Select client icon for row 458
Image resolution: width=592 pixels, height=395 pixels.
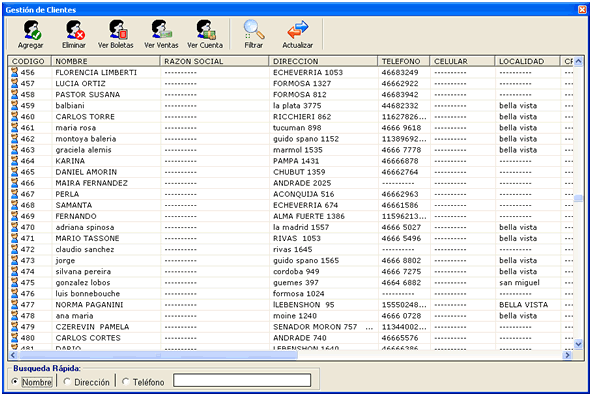pyautogui.click(x=14, y=94)
